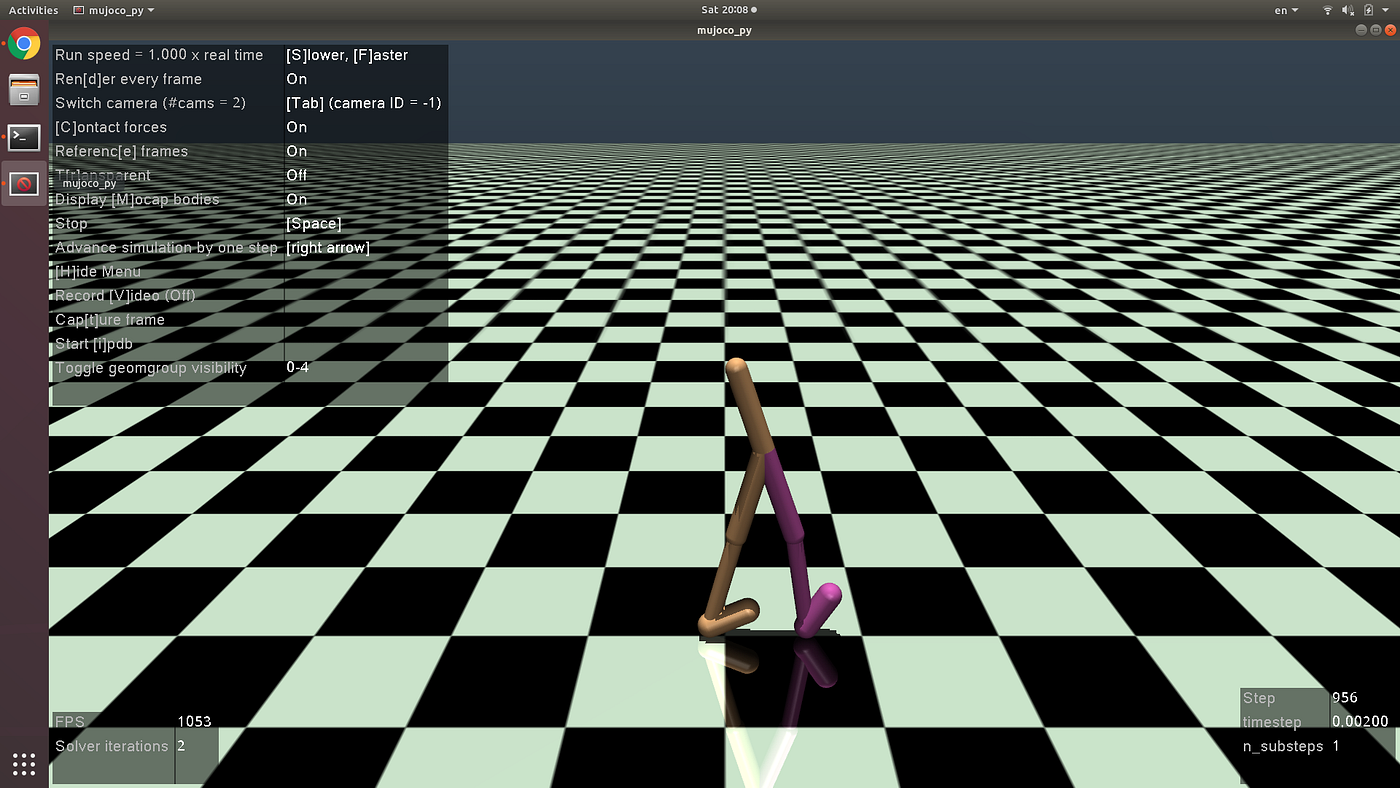Click 'On' value beside Display Mocap bodies
The image size is (1400, 788).
coord(296,199)
